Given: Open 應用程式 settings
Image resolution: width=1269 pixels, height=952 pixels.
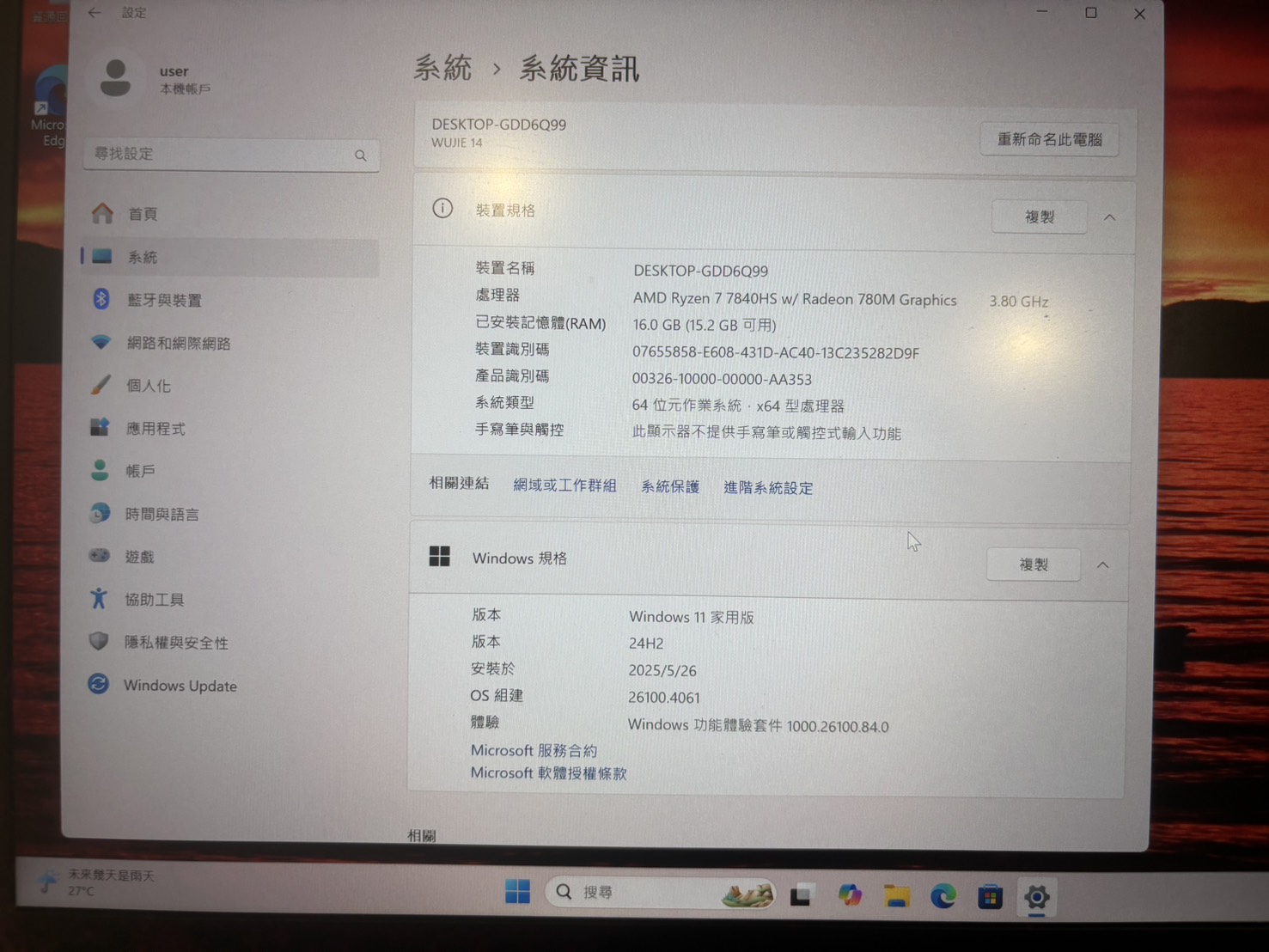Looking at the screenshot, I should click(x=229, y=428).
